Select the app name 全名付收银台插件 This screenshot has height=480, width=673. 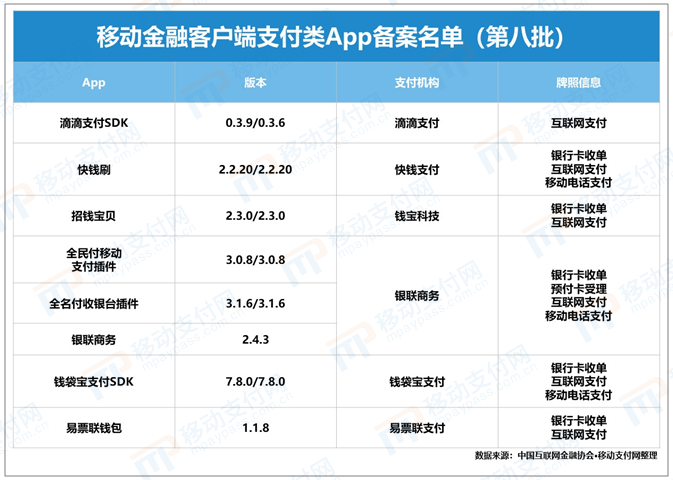coord(94,304)
